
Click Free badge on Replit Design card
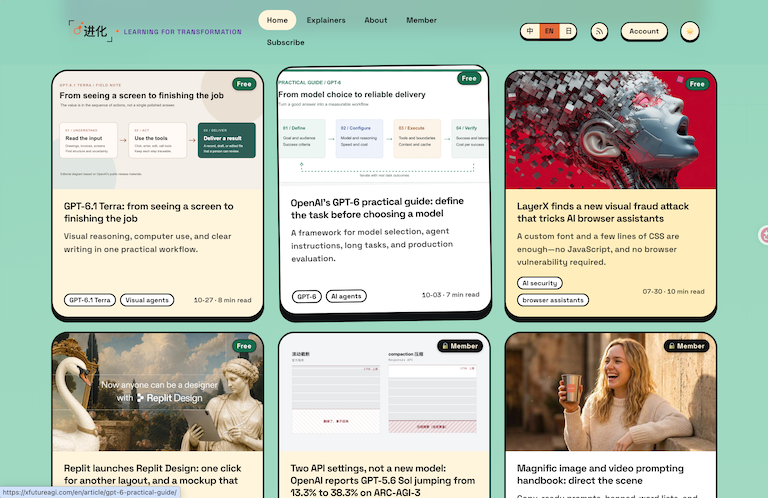(x=244, y=346)
